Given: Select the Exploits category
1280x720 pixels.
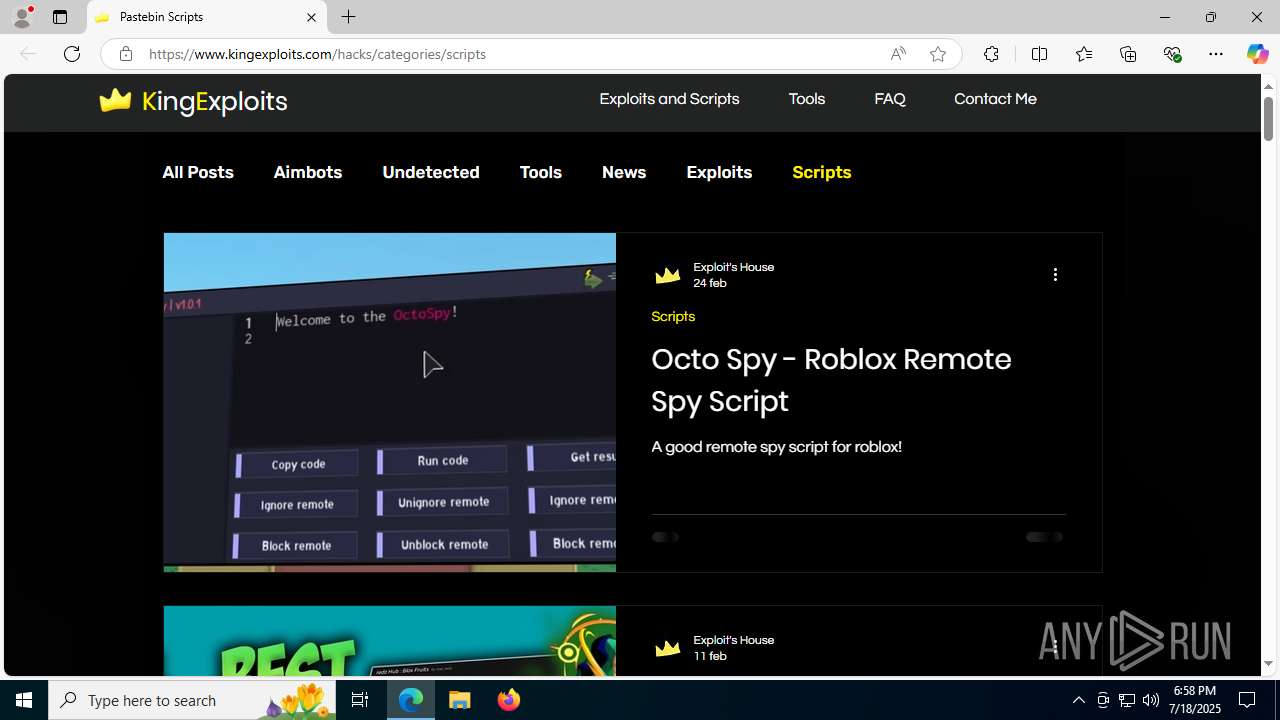Looking at the screenshot, I should [719, 172].
